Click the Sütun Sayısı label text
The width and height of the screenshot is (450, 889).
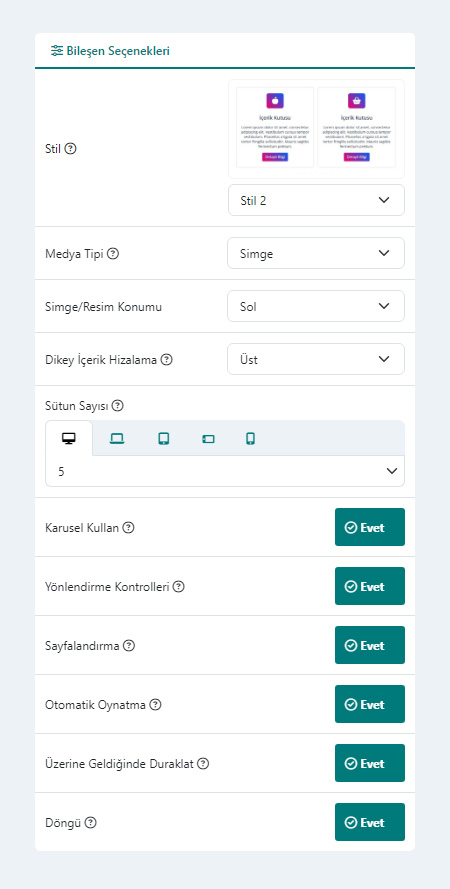[x=77, y=405]
